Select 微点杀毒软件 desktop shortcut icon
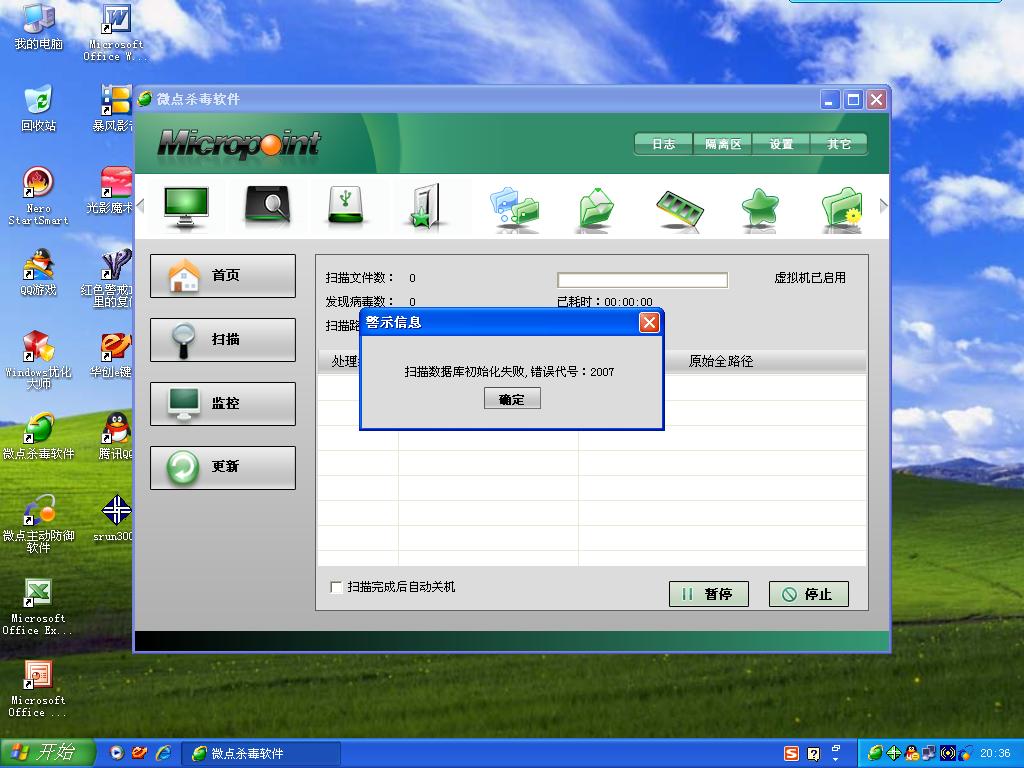 click(39, 436)
